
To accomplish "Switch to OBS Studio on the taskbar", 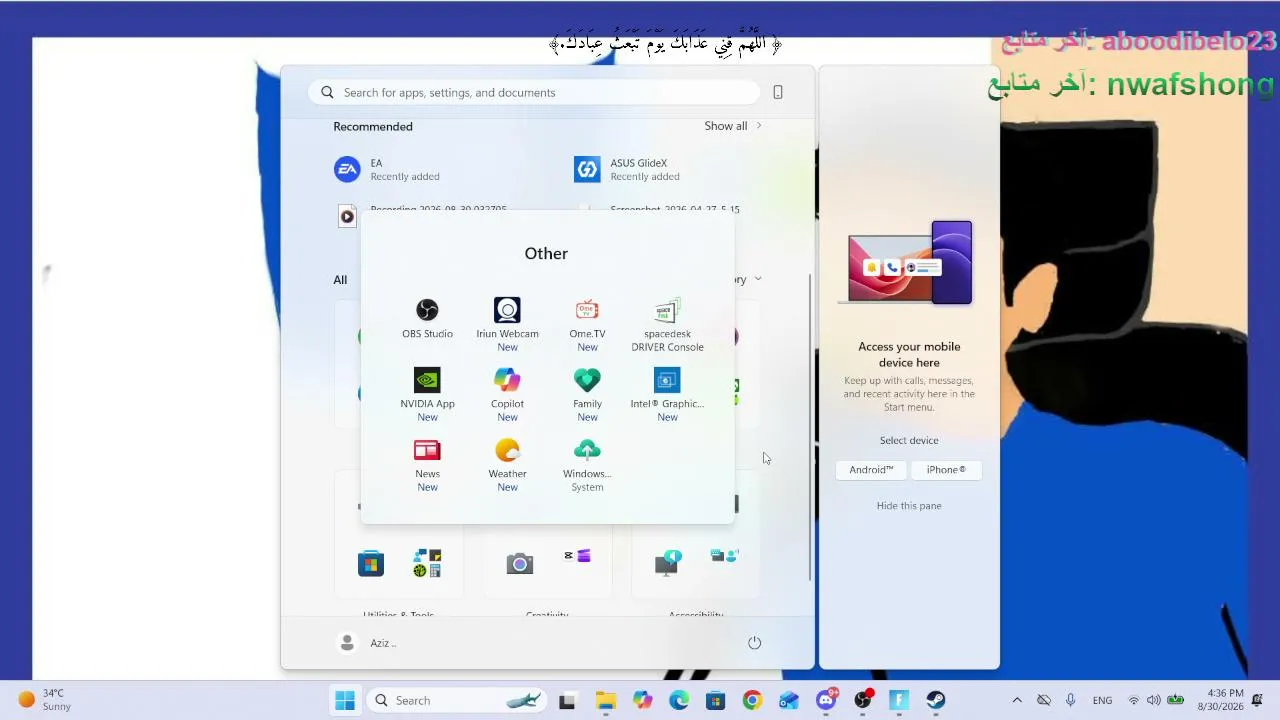I will tap(863, 700).
